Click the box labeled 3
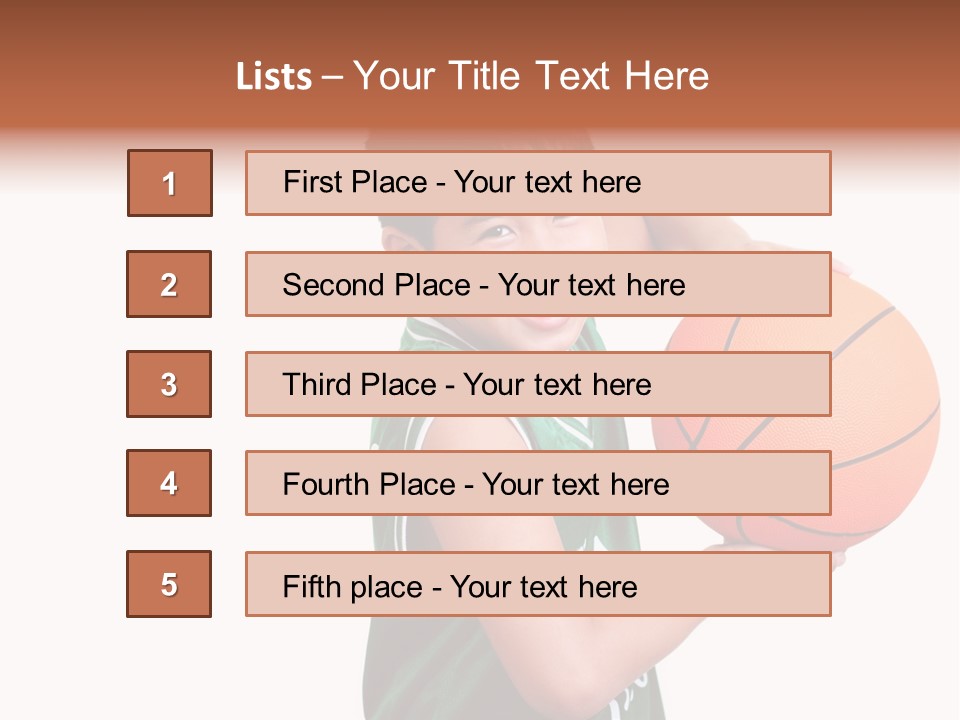 tap(169, 384)
